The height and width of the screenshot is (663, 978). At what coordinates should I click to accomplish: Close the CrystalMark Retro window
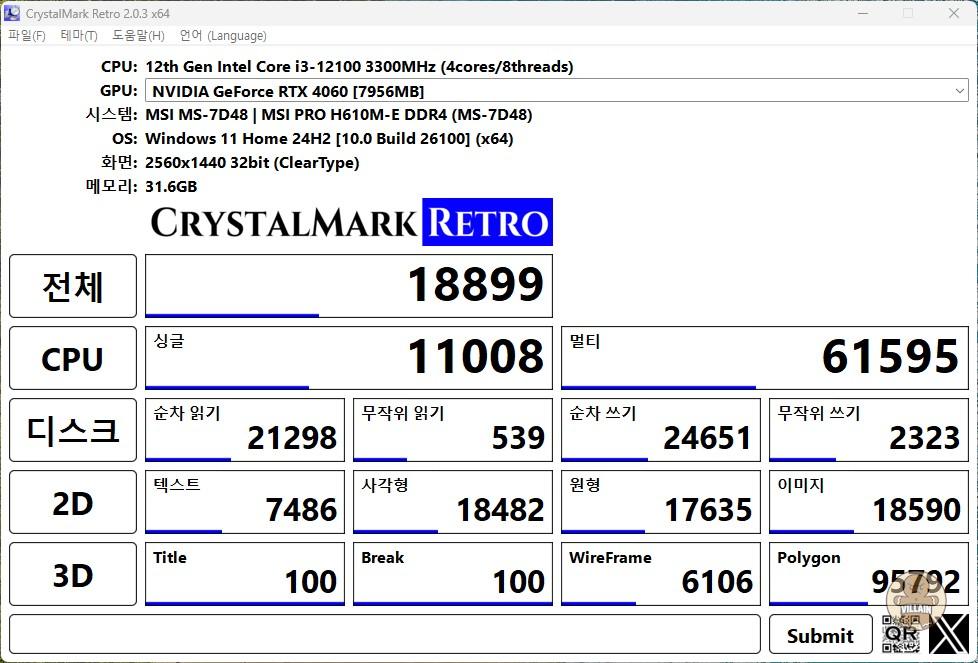click(953, 13)
